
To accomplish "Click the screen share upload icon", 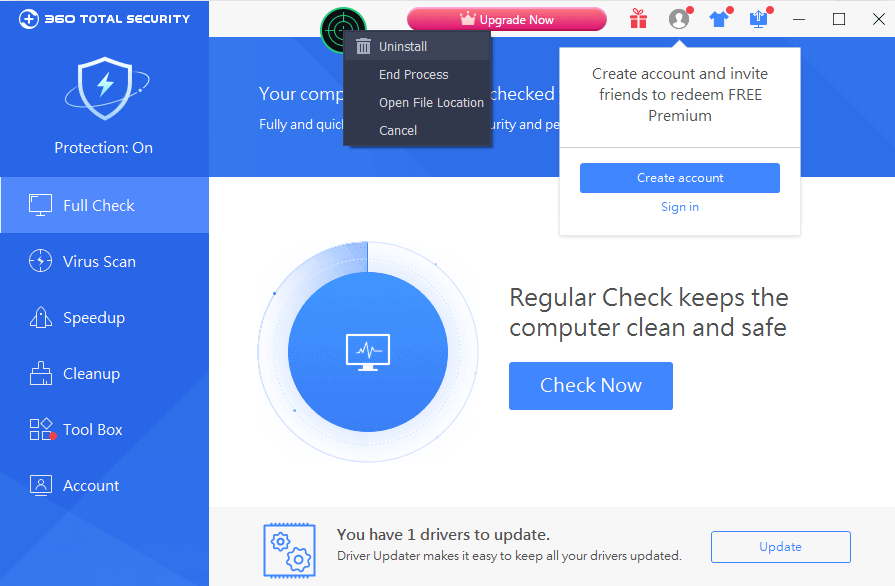I will pos(758,18).
